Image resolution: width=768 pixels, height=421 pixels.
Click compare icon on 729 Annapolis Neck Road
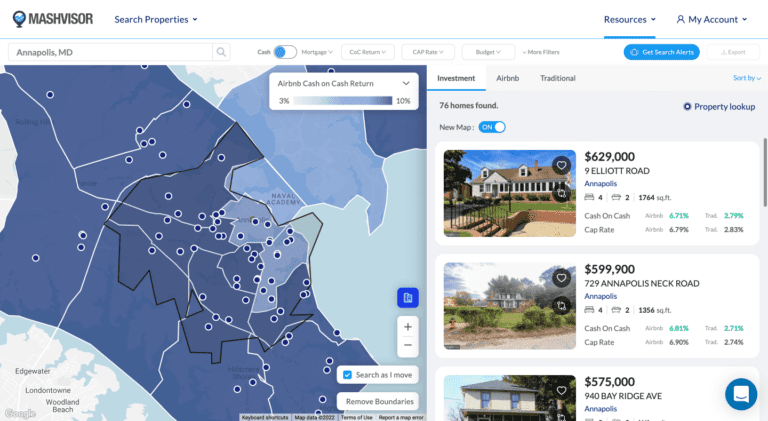(x=562, y=305)
